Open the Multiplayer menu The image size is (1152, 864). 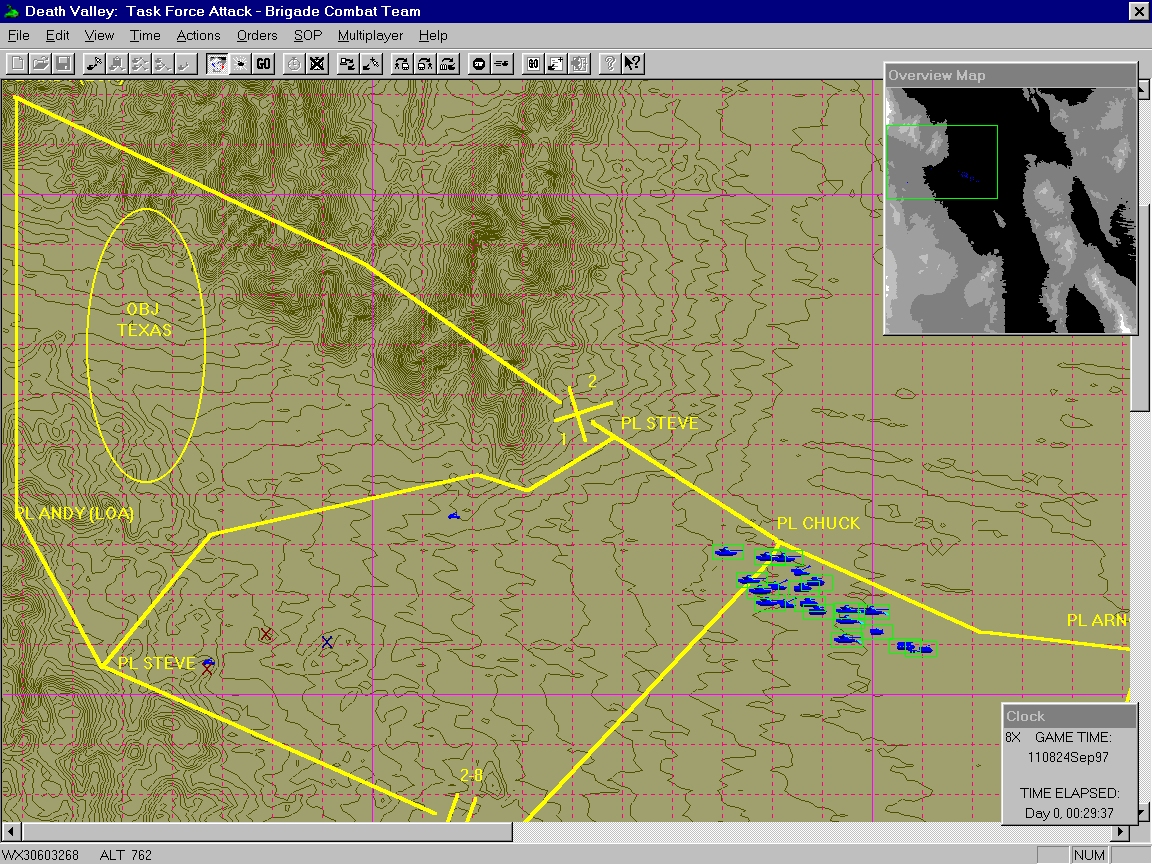(x=370, y=35)
